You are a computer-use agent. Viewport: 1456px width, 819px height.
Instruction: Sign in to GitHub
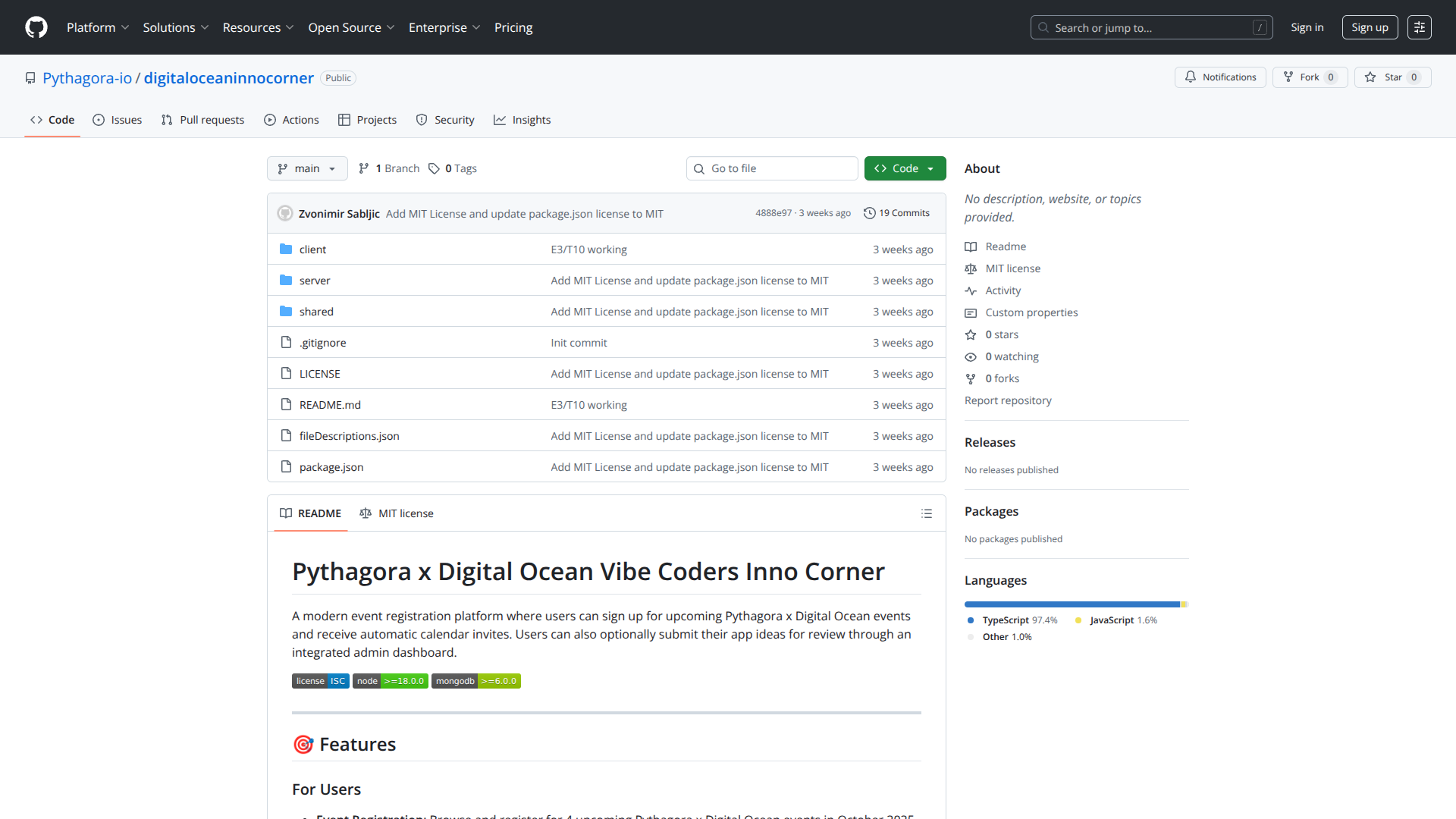(x=1307, y=27)
